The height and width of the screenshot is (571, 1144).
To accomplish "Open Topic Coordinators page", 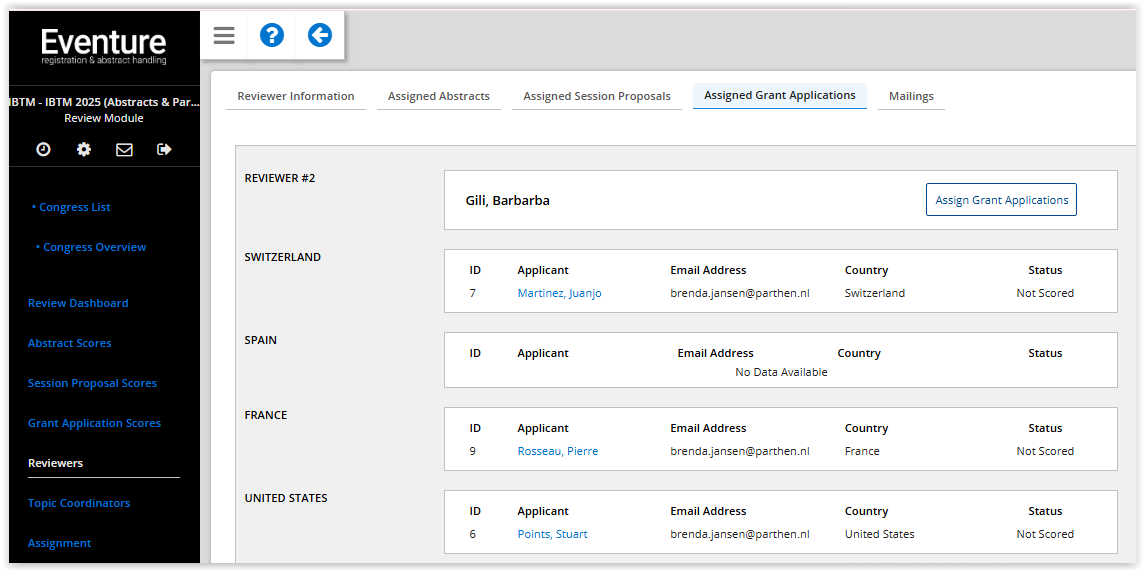I will tap(79, 503).
